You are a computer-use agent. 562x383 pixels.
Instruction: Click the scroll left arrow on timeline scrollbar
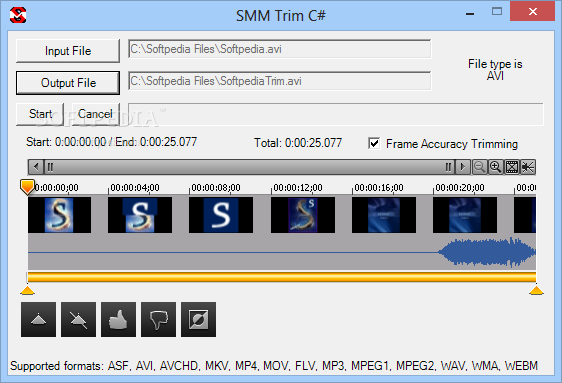pos(36,167)
